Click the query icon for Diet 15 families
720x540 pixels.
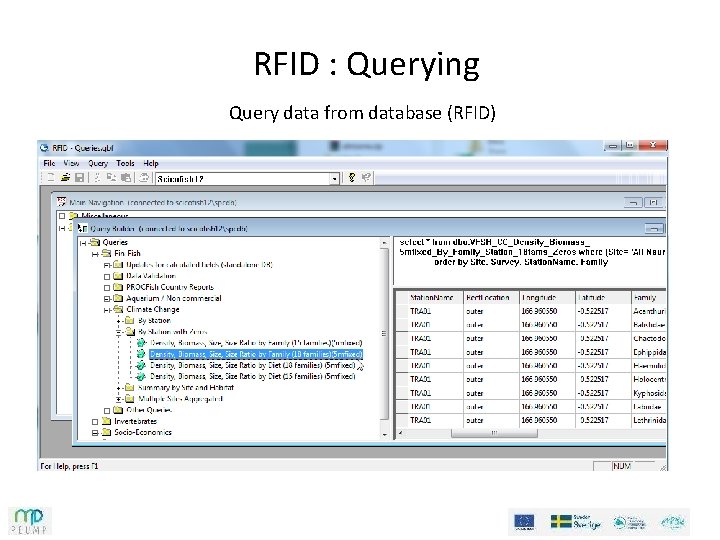(141, 376)
